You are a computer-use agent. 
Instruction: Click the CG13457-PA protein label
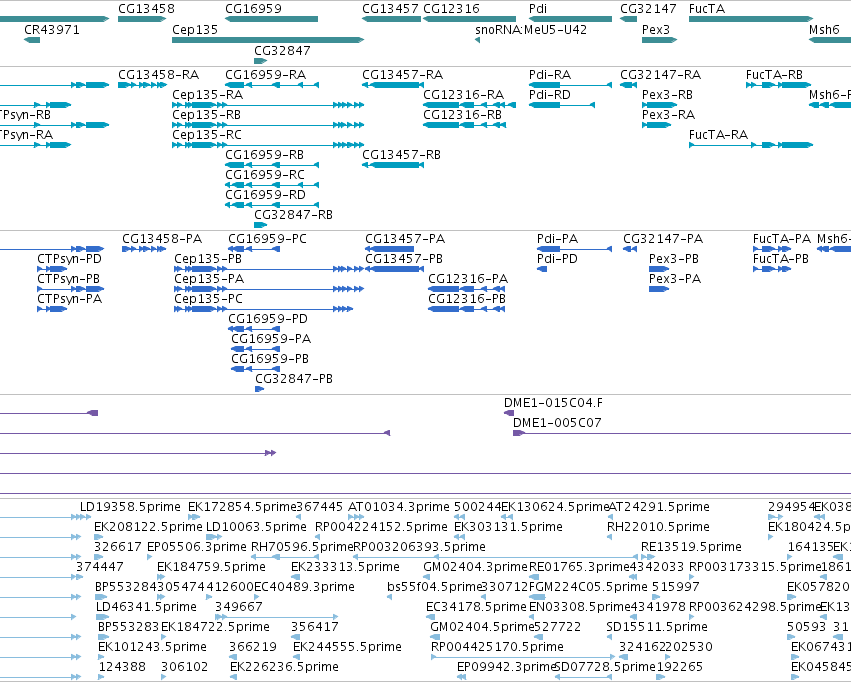coord(405,239)
